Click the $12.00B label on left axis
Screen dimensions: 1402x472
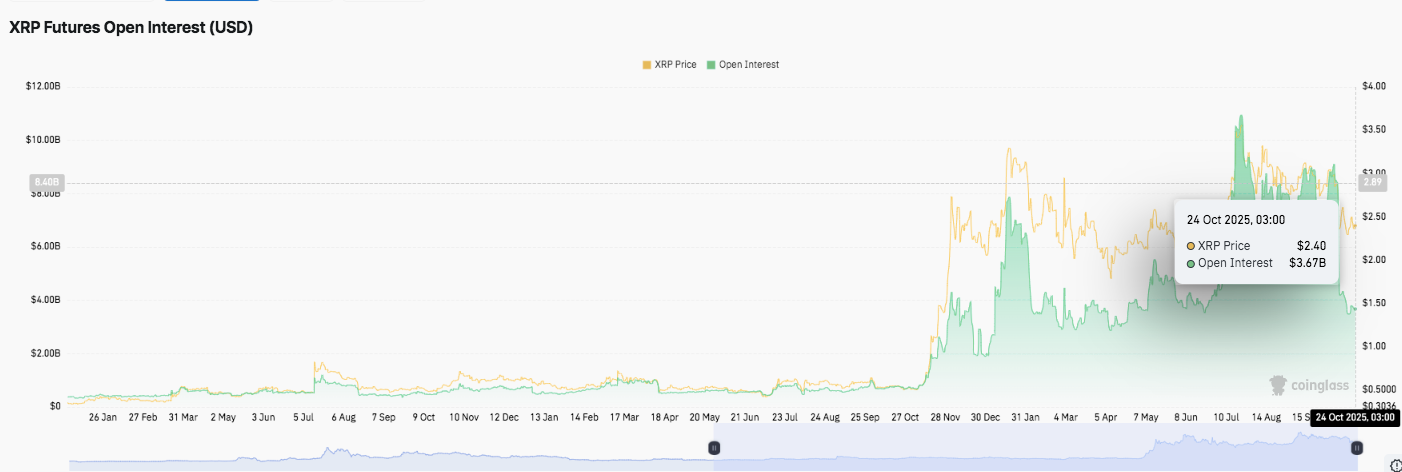pos(44,86)
